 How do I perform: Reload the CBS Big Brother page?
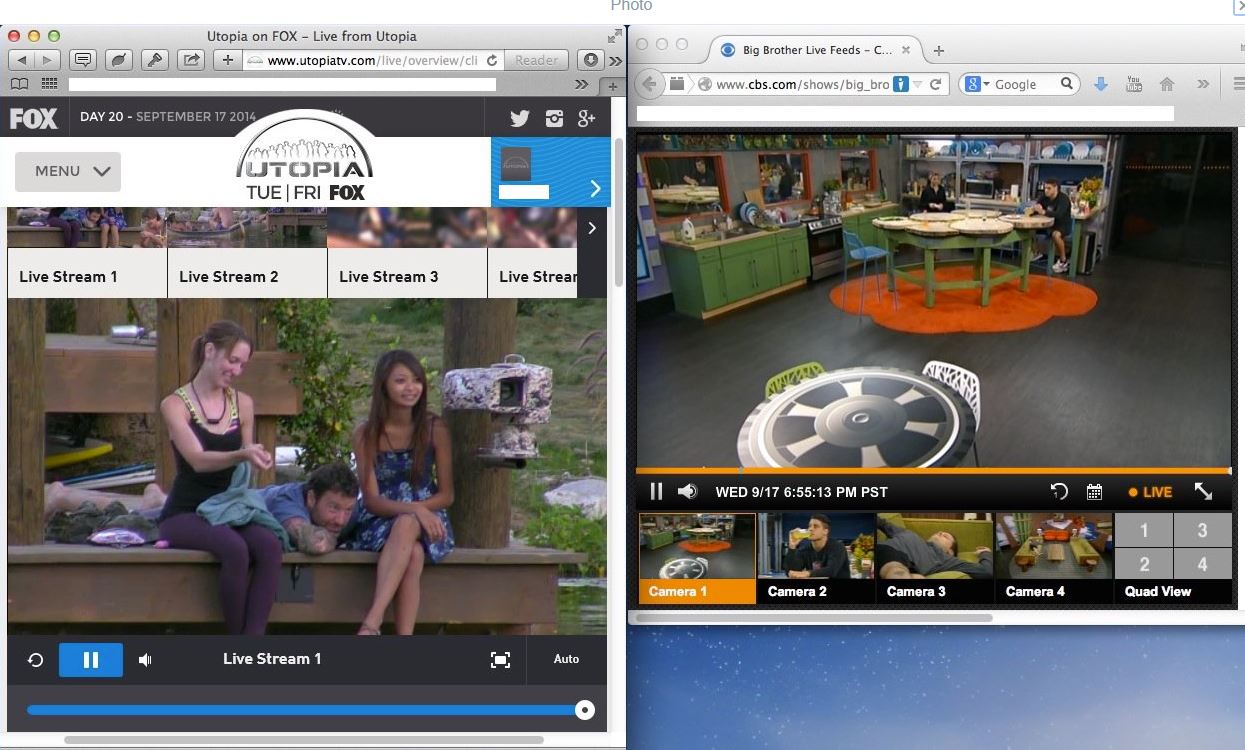[936, 85]
